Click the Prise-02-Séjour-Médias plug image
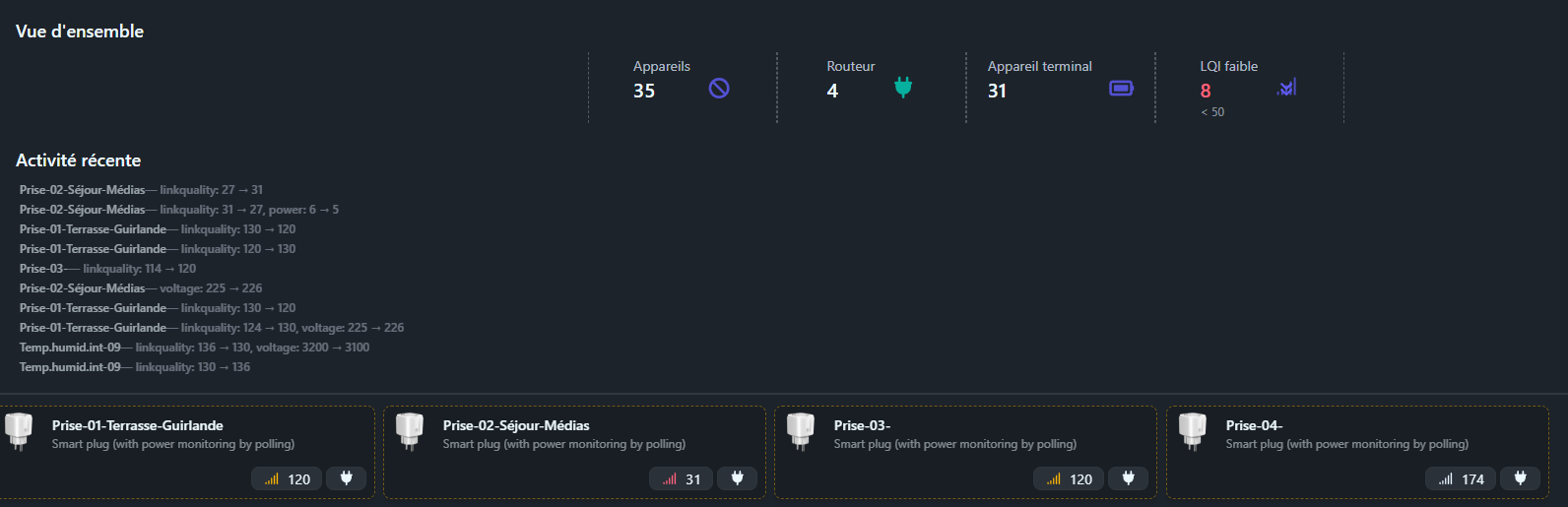 pyautogui.click(x=410, y=431)
